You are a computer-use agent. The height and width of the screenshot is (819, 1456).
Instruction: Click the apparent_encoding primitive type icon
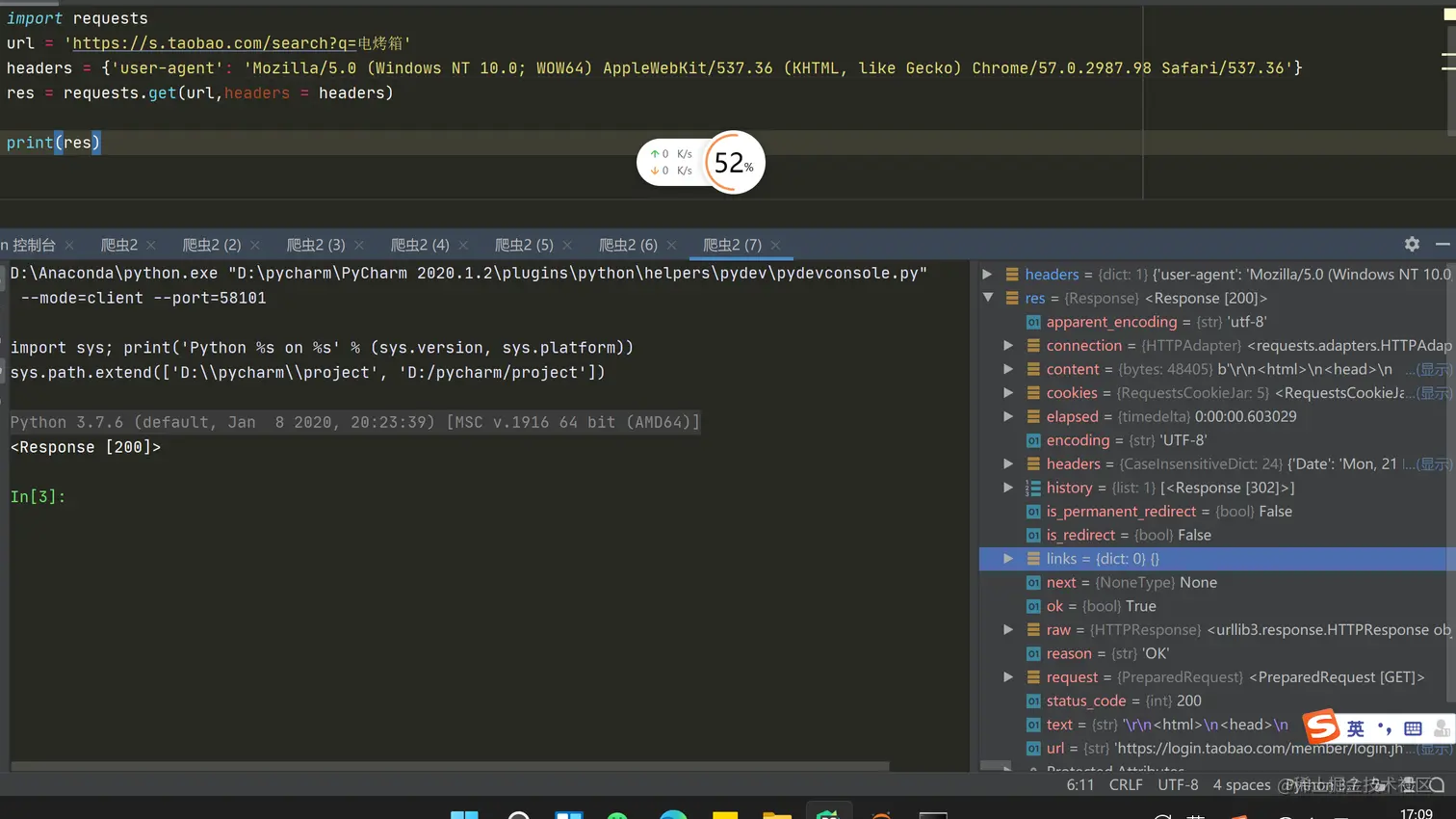(x=1033, y=322)
